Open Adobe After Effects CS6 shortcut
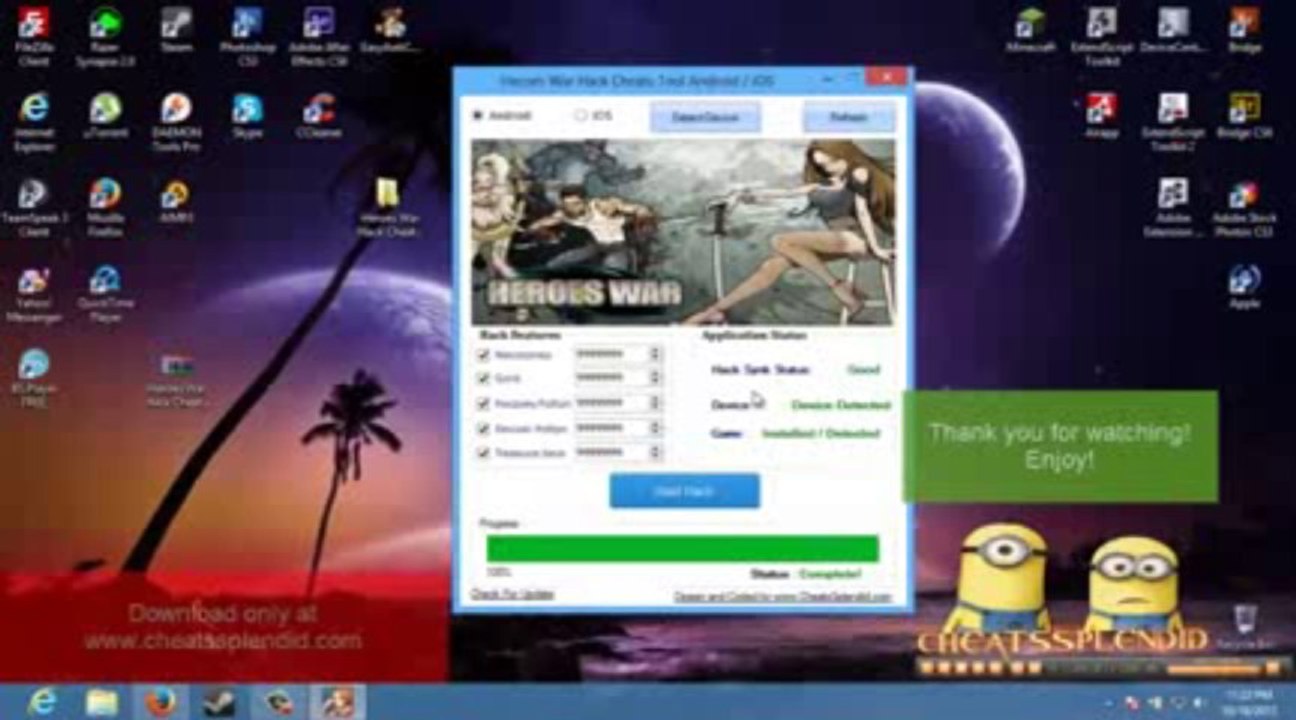The height and width of the screenshot is (720, 1296). (318, 35)
